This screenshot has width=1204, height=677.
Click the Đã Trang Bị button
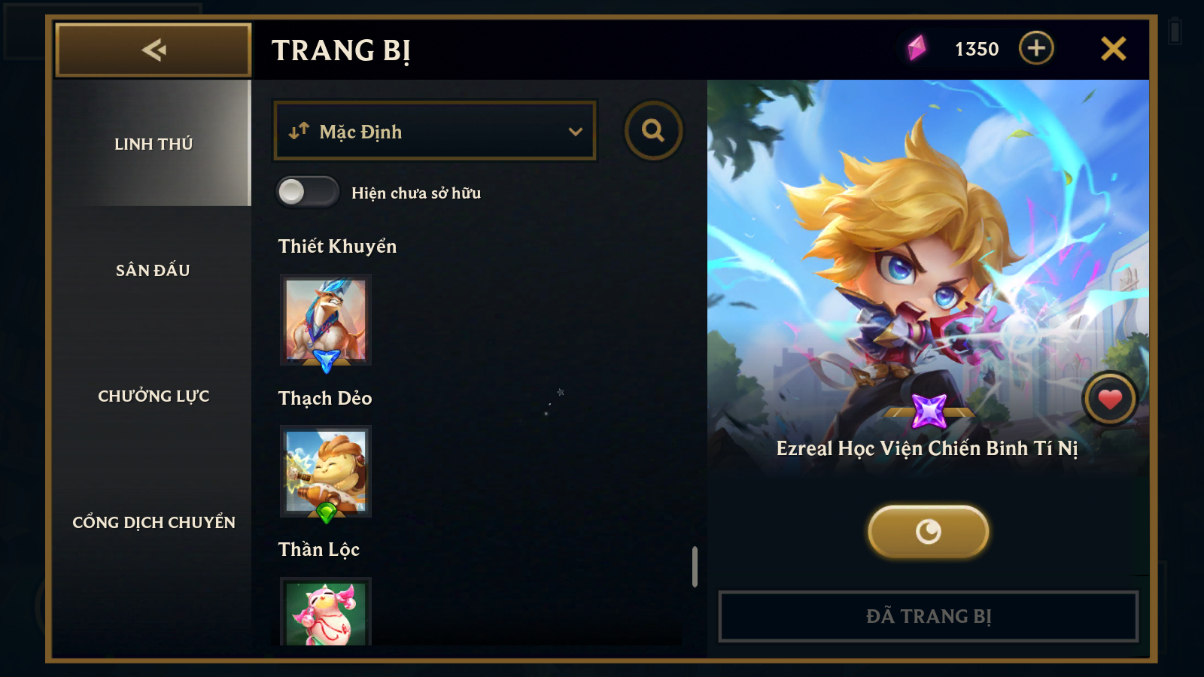point(928,616)
